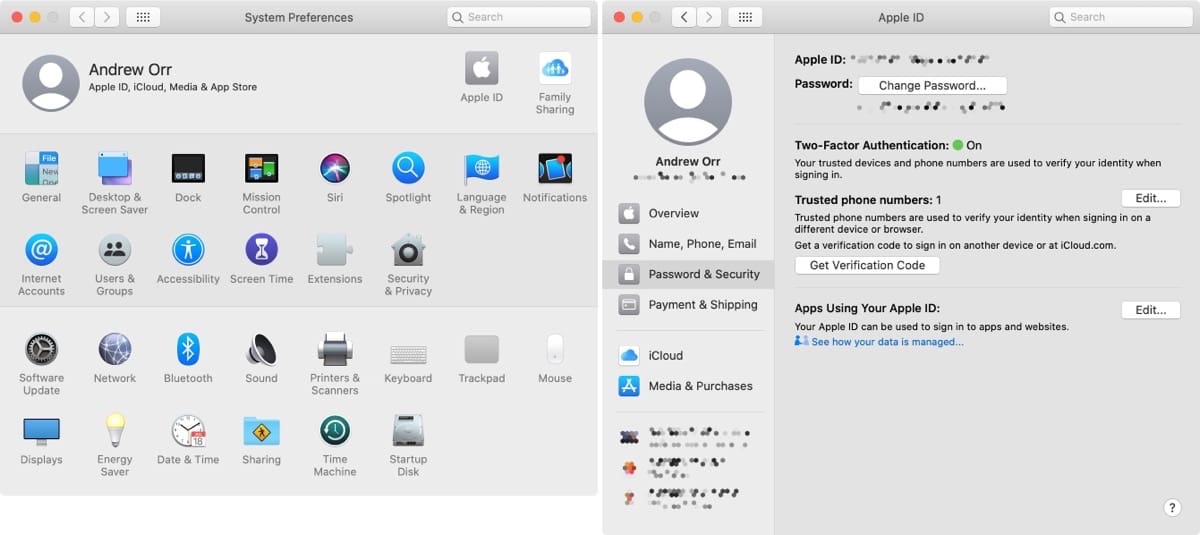Open Time Machine preferences
The image size is (1200, 535).
335,445
